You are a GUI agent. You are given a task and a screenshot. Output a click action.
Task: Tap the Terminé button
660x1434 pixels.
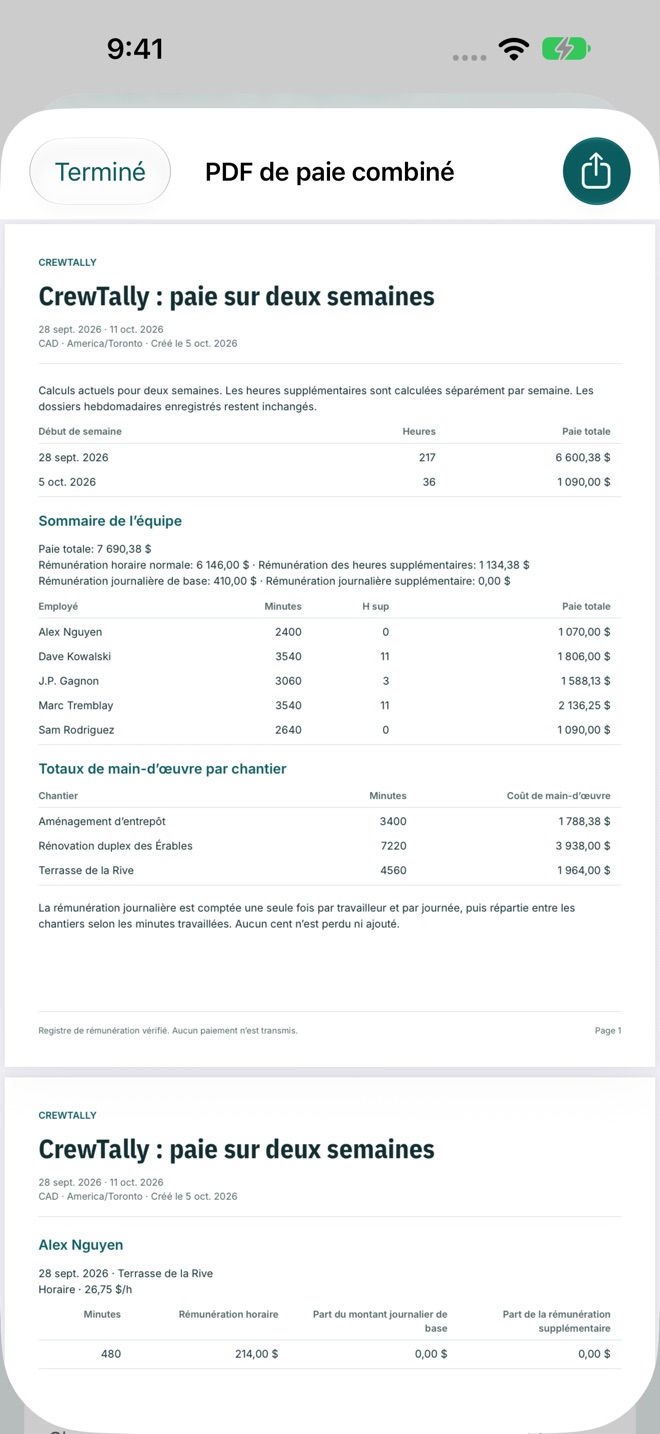(100, 171)
